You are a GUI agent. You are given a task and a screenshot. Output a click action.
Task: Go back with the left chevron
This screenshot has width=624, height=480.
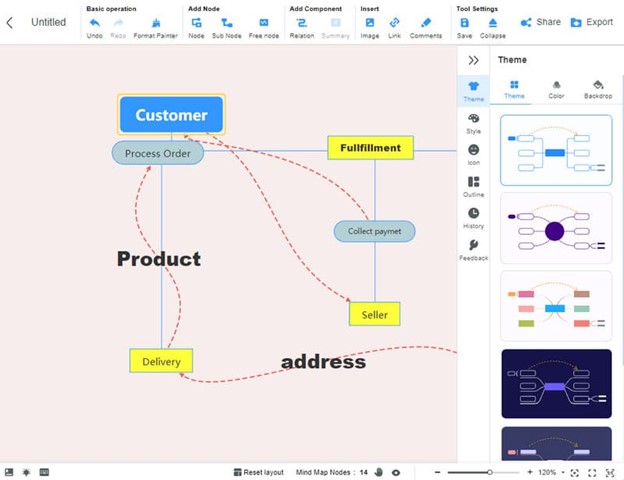click(10, 22)
